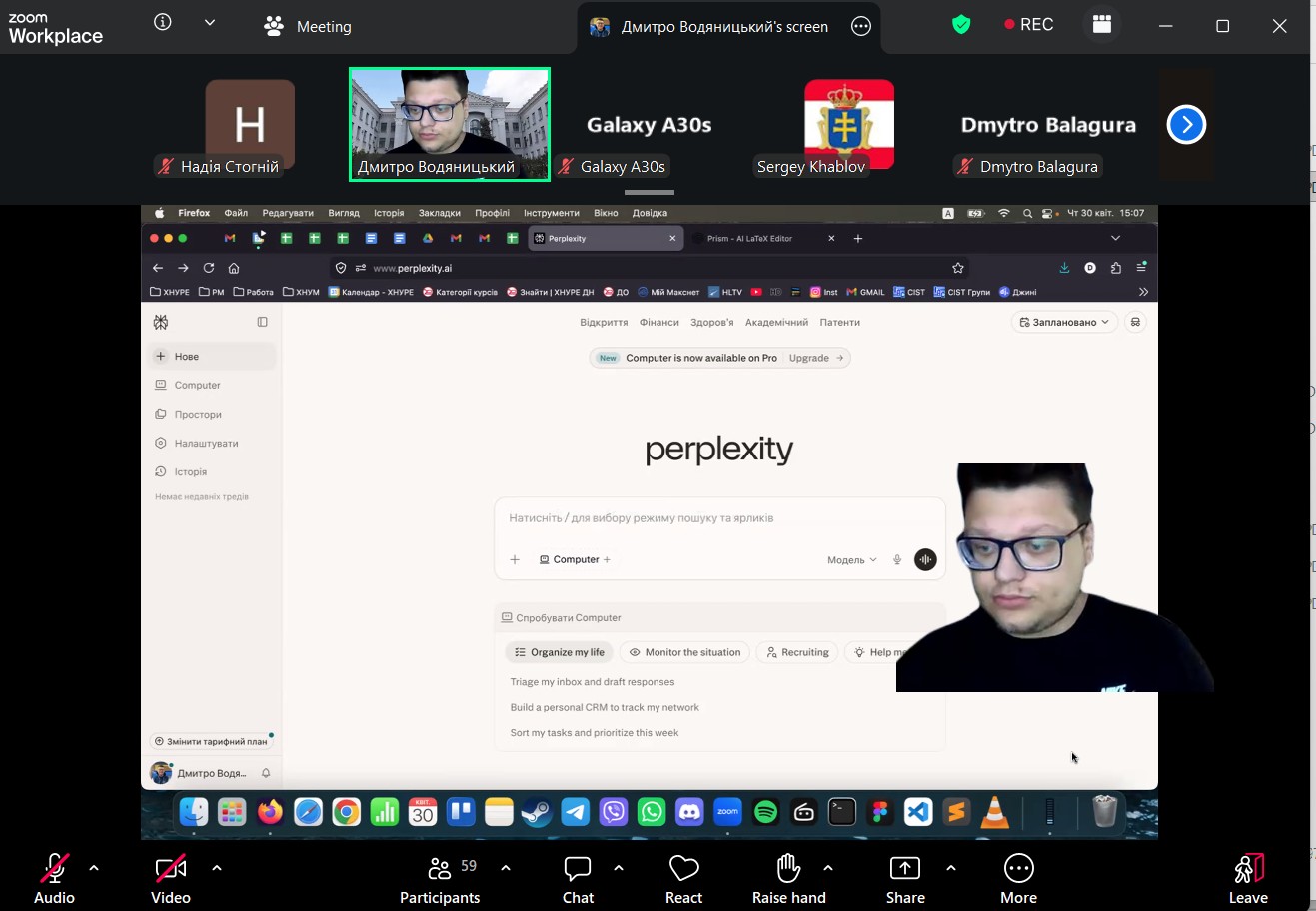Viewport: 1316px width, 911px height.
Task: Open the More options menu
Action: [1018, 879]
